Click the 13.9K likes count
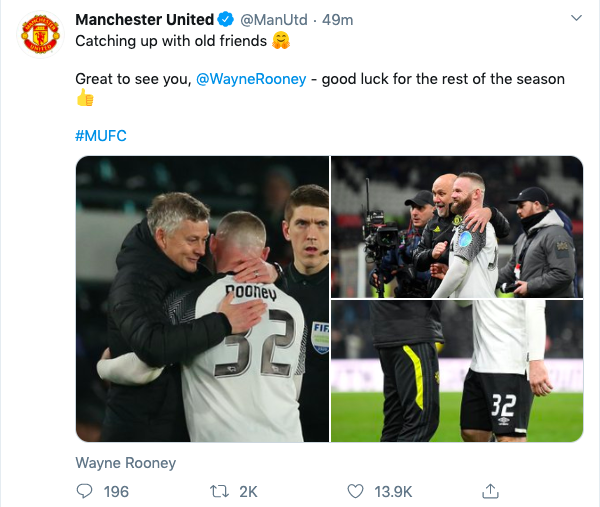The height and width of the screenshot is (507, 600). (391, 491)
